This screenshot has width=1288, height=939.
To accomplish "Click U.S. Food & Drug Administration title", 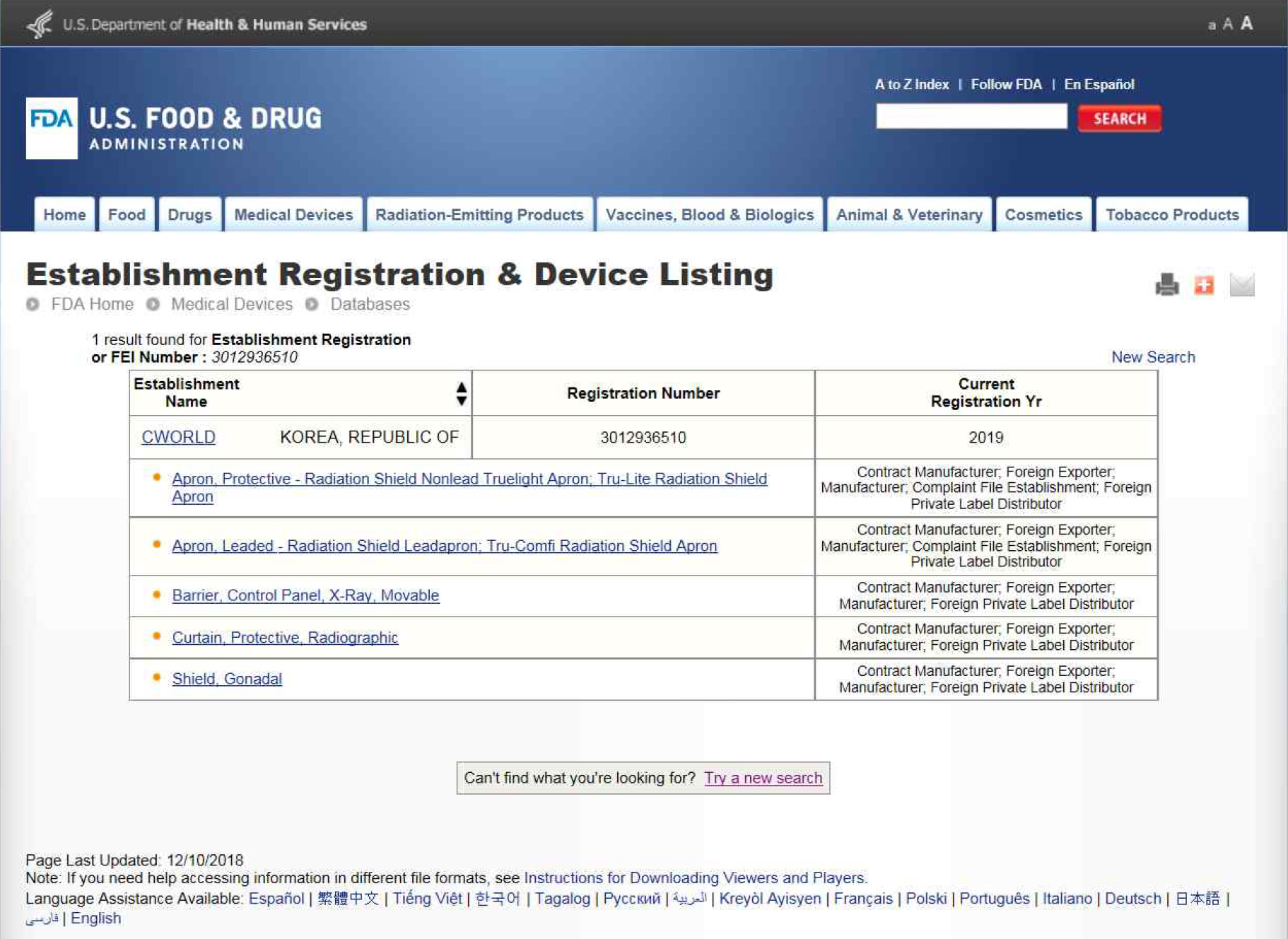I will (x=205, y=128).
